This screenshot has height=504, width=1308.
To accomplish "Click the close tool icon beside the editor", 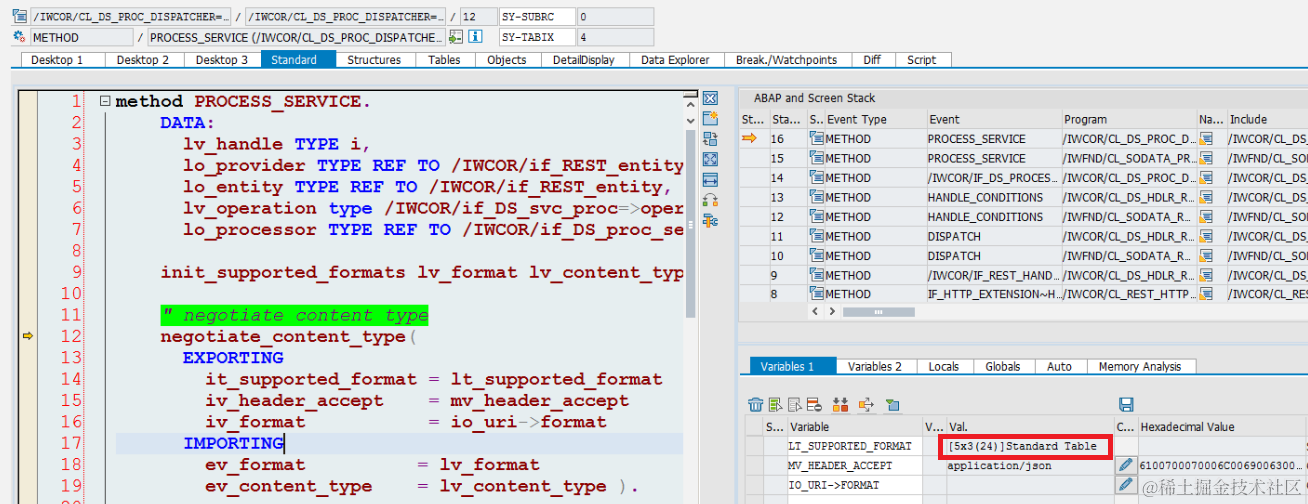I will click(711, 98).
